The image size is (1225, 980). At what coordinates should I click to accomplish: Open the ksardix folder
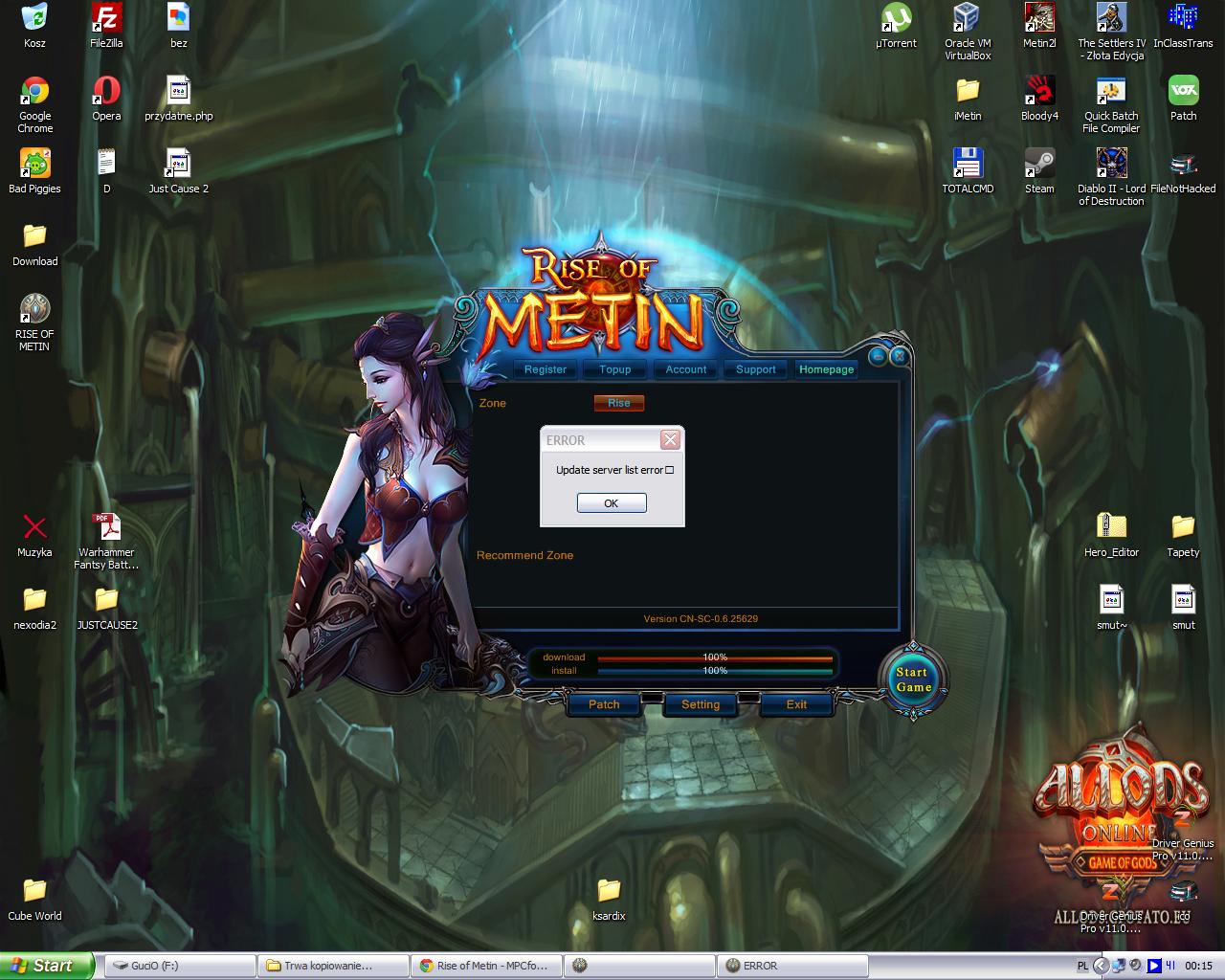click(x=609, y=899)
